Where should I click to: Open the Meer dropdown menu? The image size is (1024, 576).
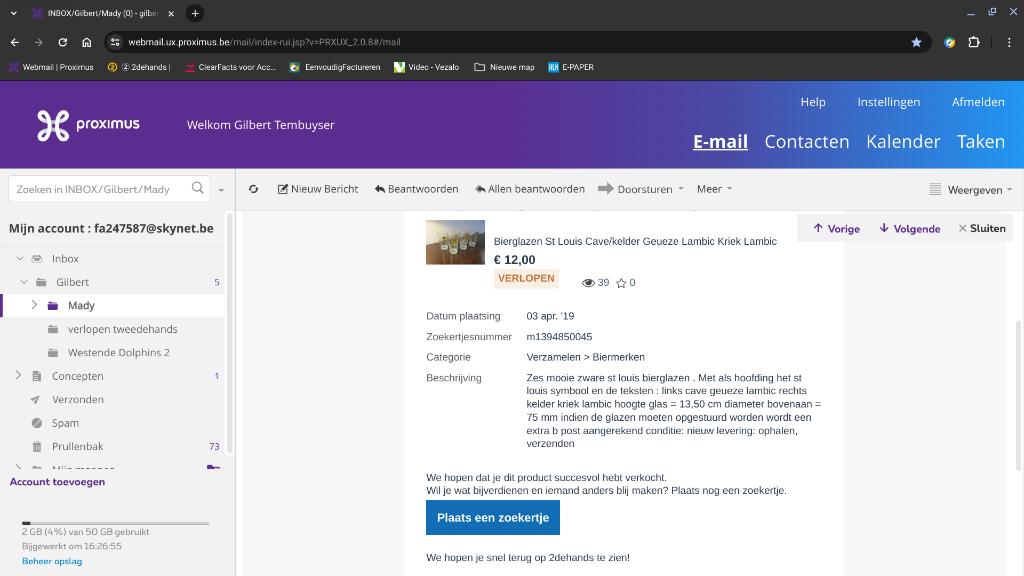click(714, 189)
